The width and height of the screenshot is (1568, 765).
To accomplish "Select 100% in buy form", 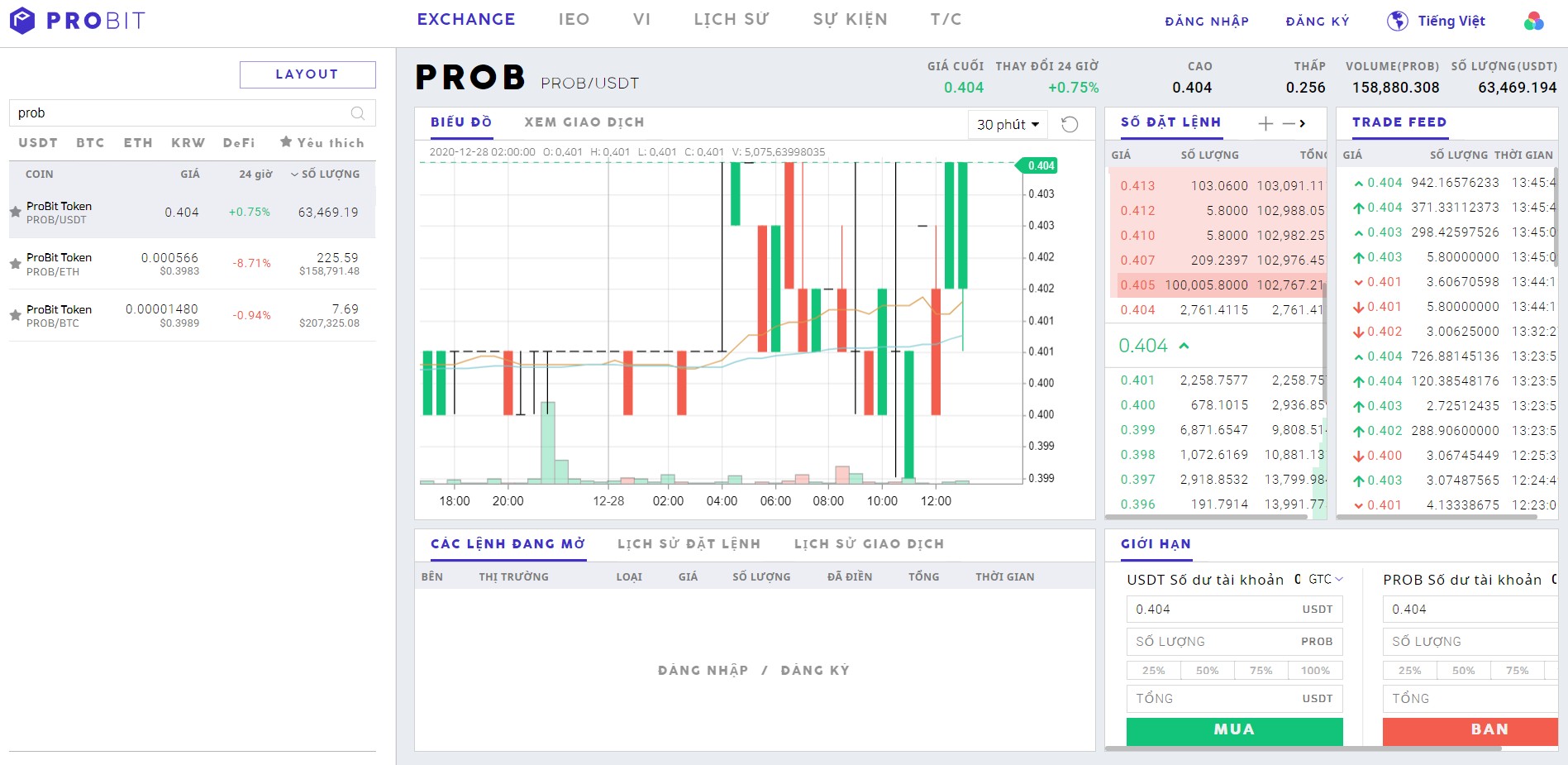I will pyautogui.click(x=1315, y=671).
